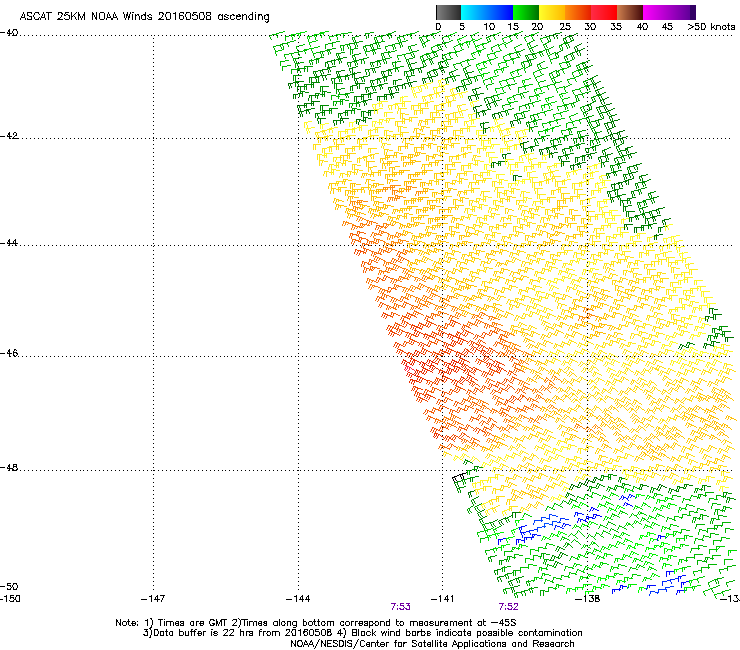Click the latitude axis label "-44"

pos(9,243)
